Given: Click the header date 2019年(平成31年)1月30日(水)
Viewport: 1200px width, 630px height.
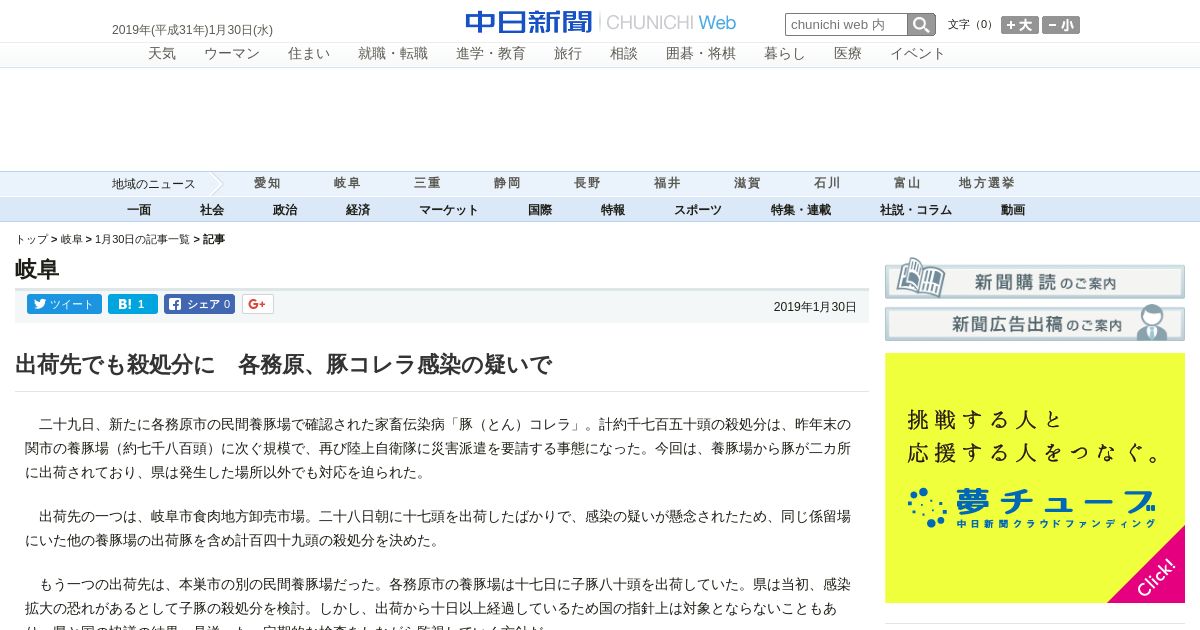Looking at the screenshot, I should (x=192, y=30).
